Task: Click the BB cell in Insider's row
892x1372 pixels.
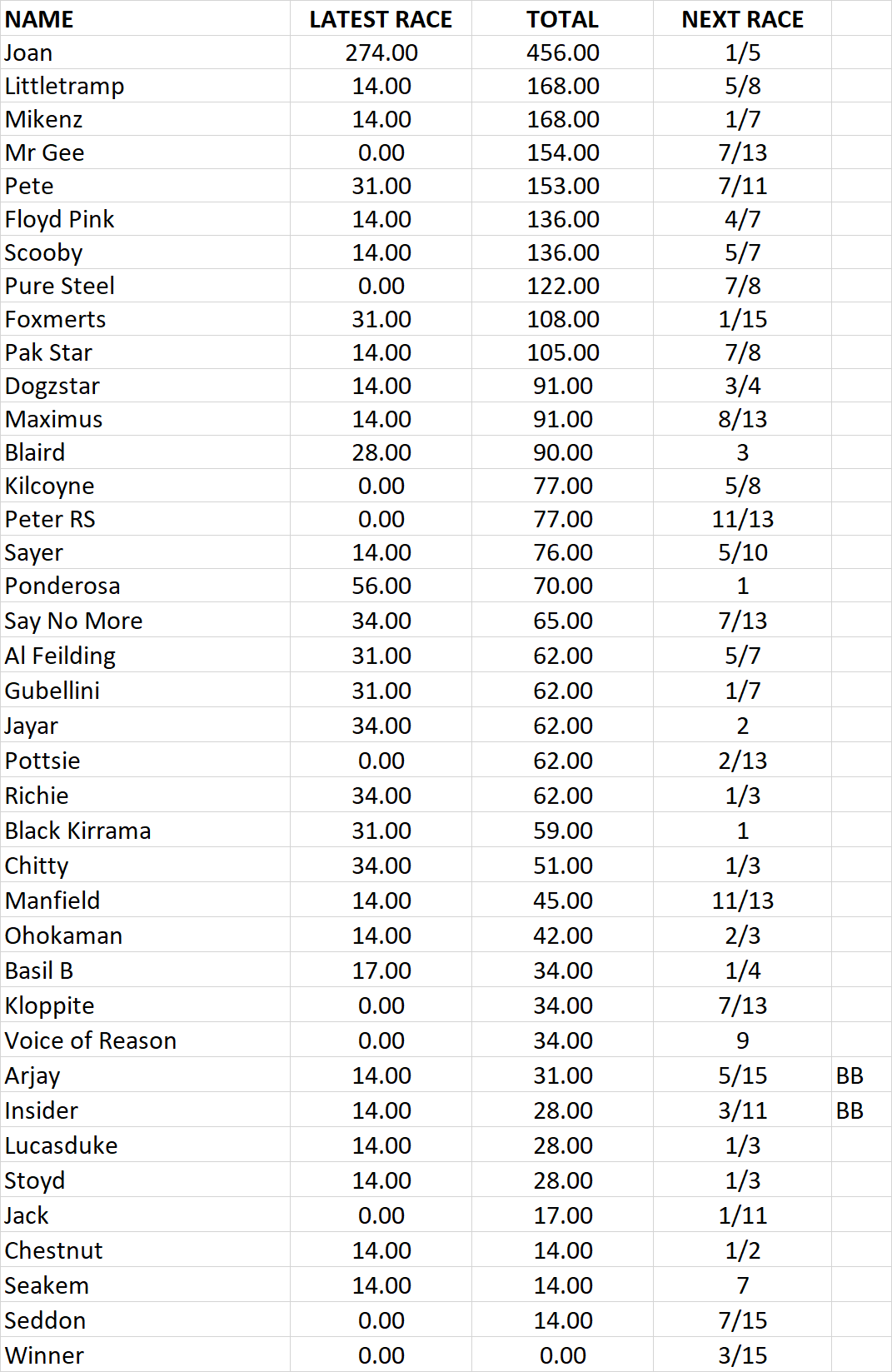Action: (x=861, y=1110)
